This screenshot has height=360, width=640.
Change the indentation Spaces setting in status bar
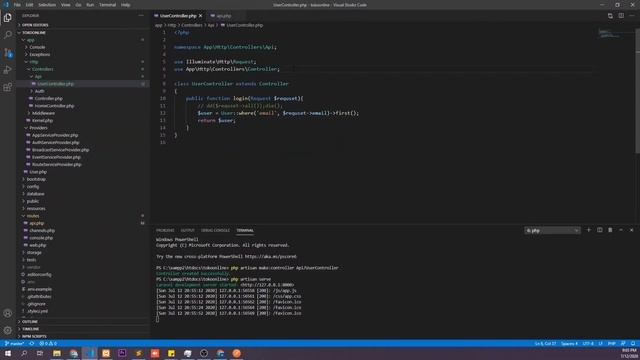click(569, 344)
